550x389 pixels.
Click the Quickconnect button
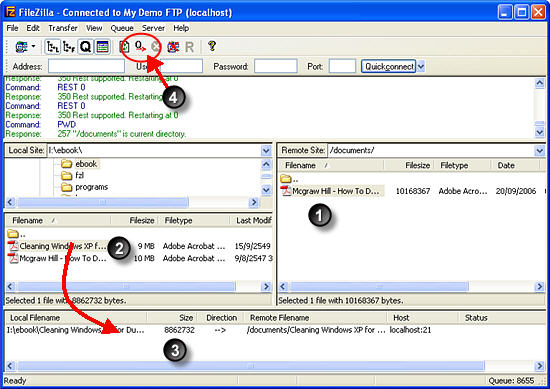(x=389, y=66)
